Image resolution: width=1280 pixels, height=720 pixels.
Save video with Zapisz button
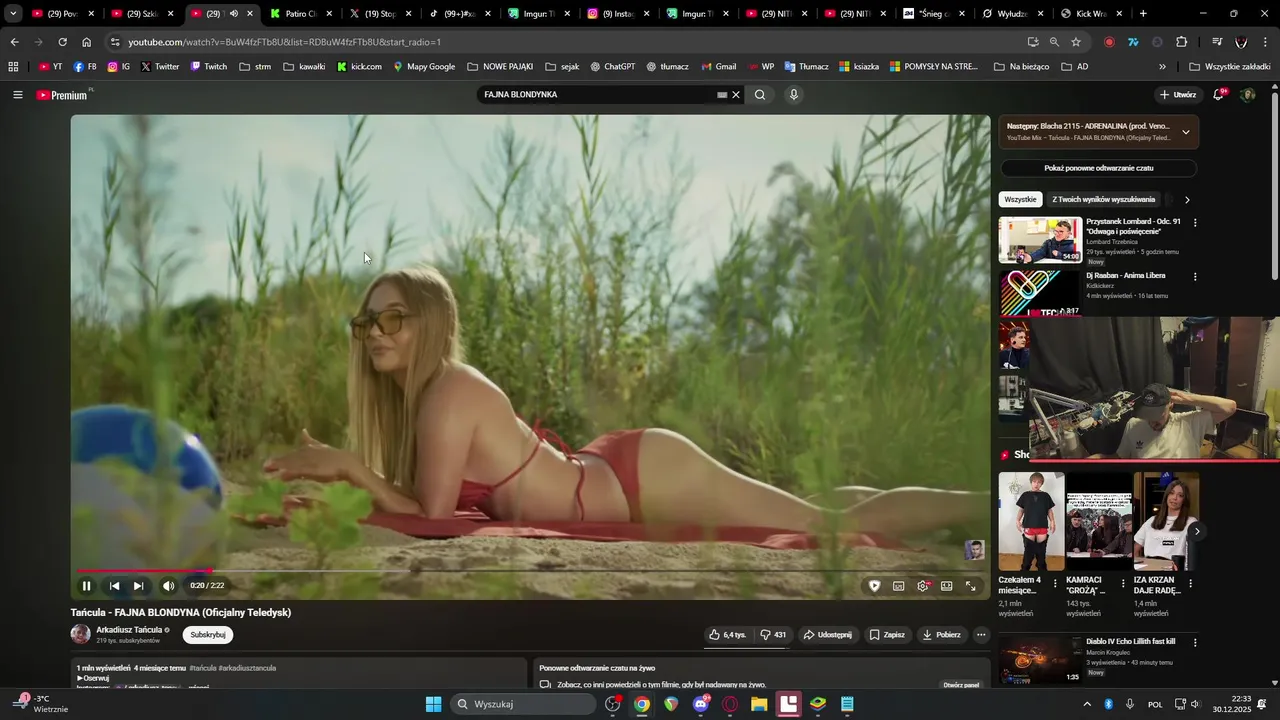coord(887,635)
